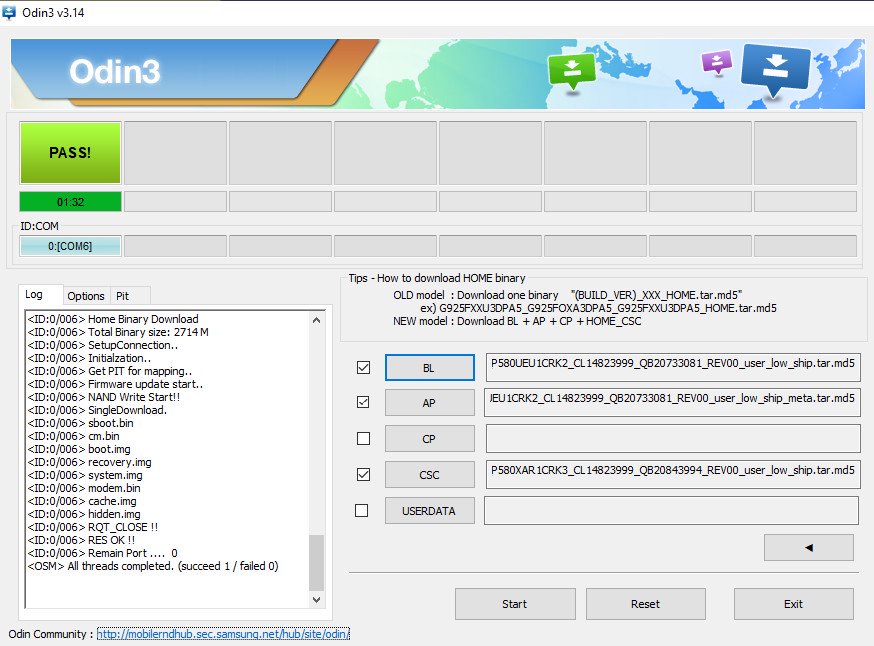Click the Odin3 app icon in title bar

[x=11, y=12]
